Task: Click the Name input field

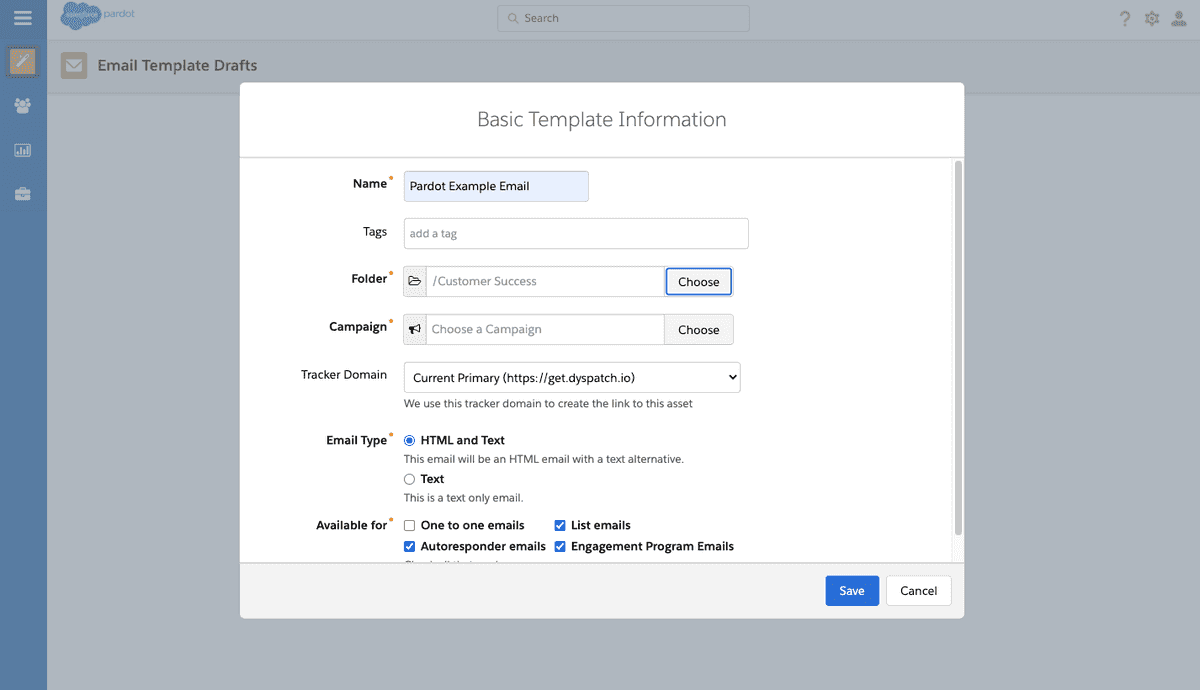Action: point(496,186)
